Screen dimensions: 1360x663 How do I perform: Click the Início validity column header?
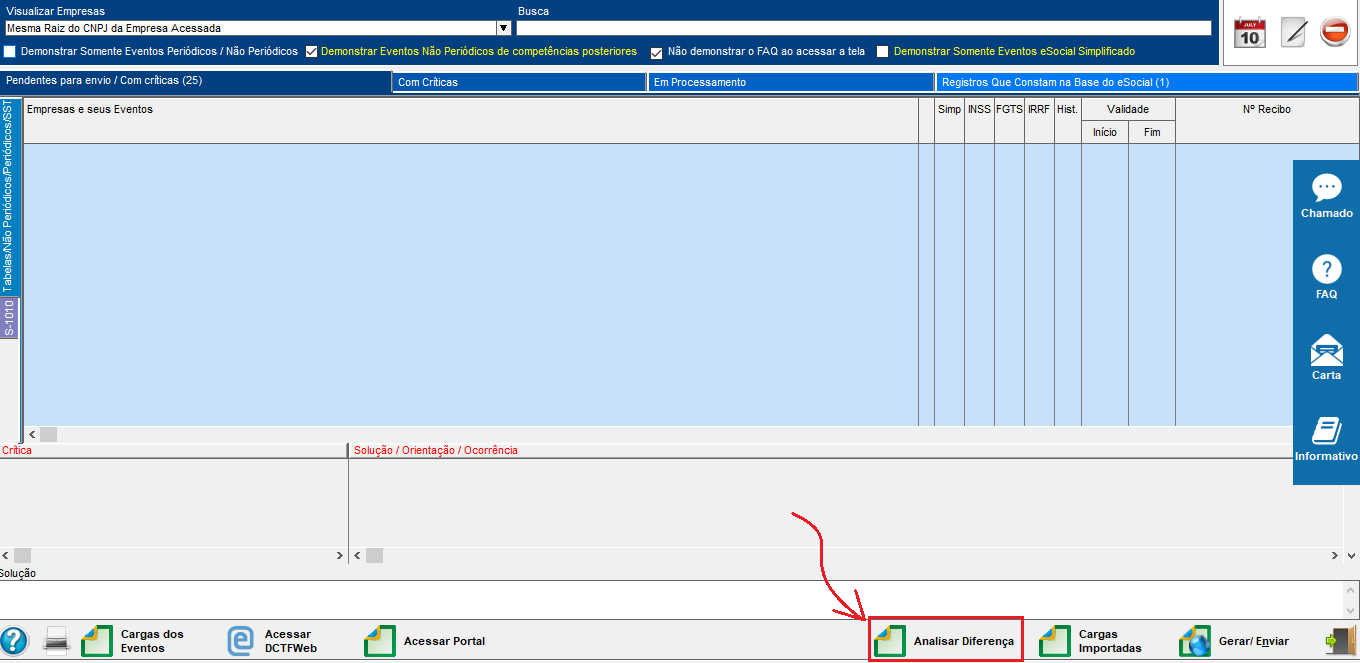point(1105,132)
